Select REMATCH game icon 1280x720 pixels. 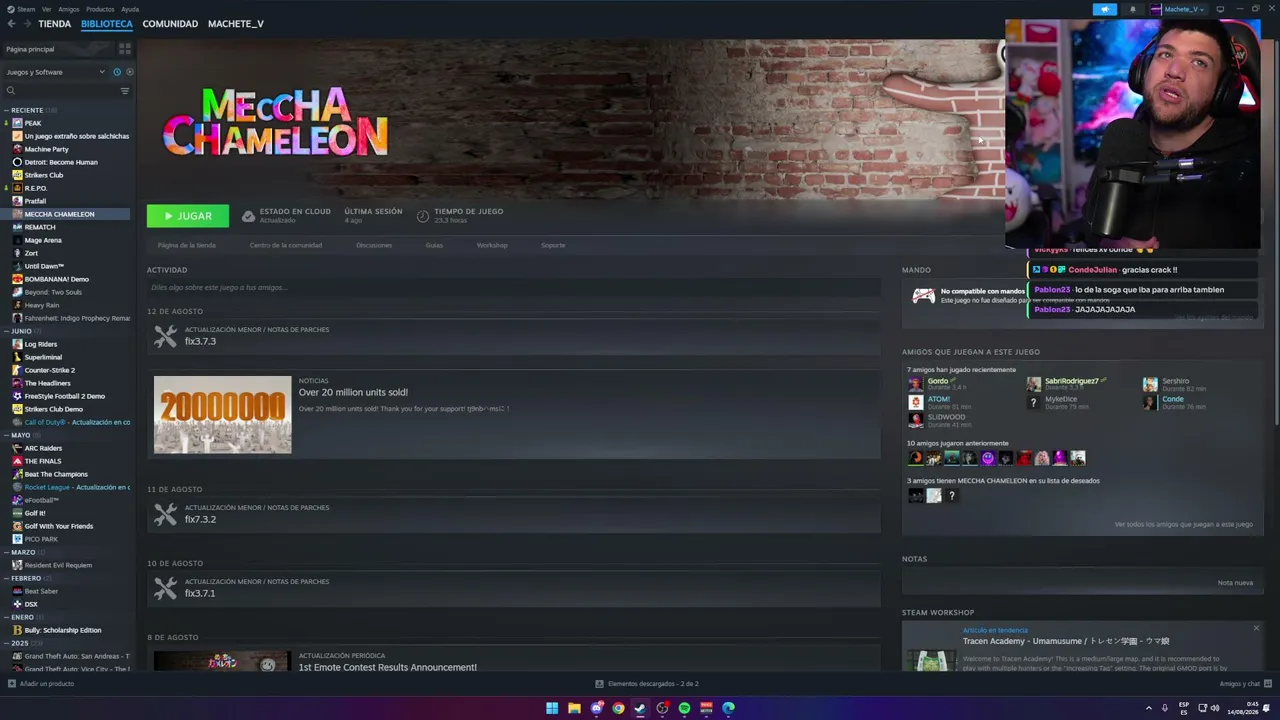click(x=17, y=227)
